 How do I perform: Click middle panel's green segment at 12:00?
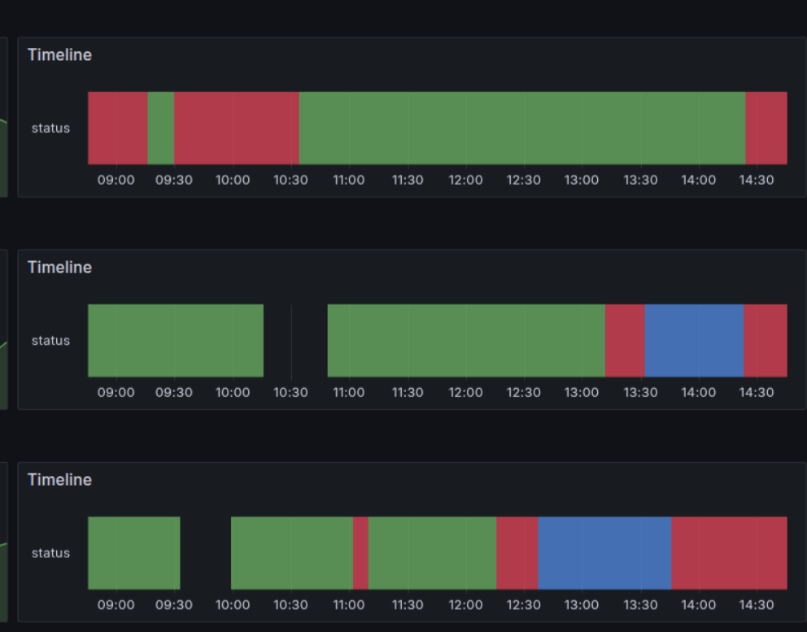466,341
